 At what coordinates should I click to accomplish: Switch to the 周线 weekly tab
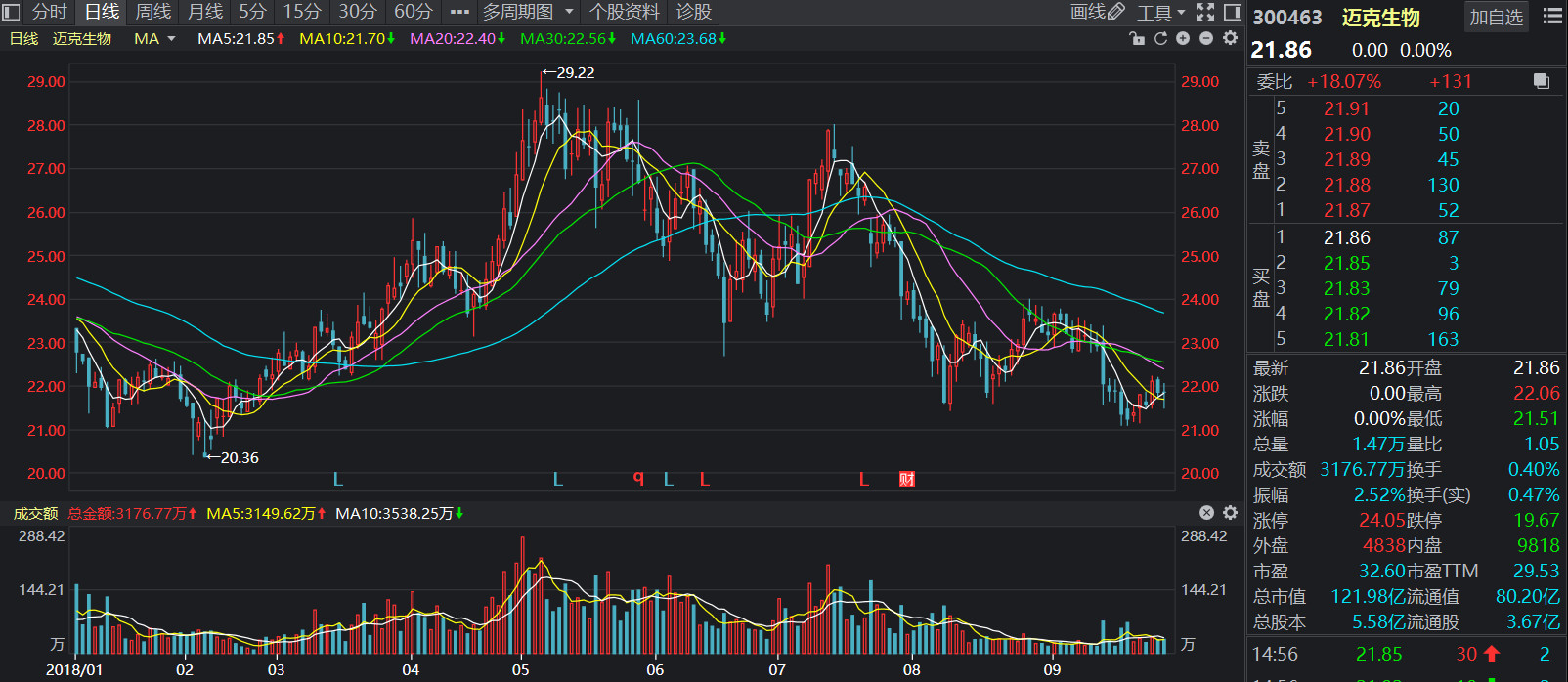click(152, 12)
